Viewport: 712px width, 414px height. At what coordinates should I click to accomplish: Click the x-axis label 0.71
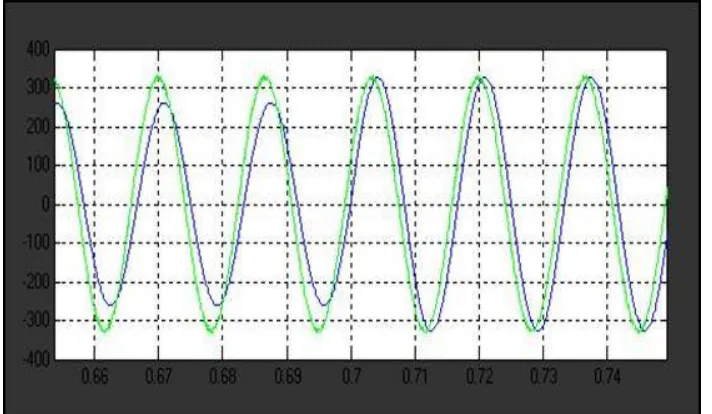point(415,376)
